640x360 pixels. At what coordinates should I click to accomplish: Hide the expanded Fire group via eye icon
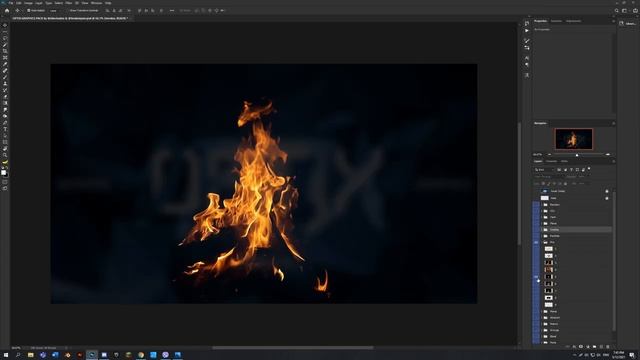[536, 242]
